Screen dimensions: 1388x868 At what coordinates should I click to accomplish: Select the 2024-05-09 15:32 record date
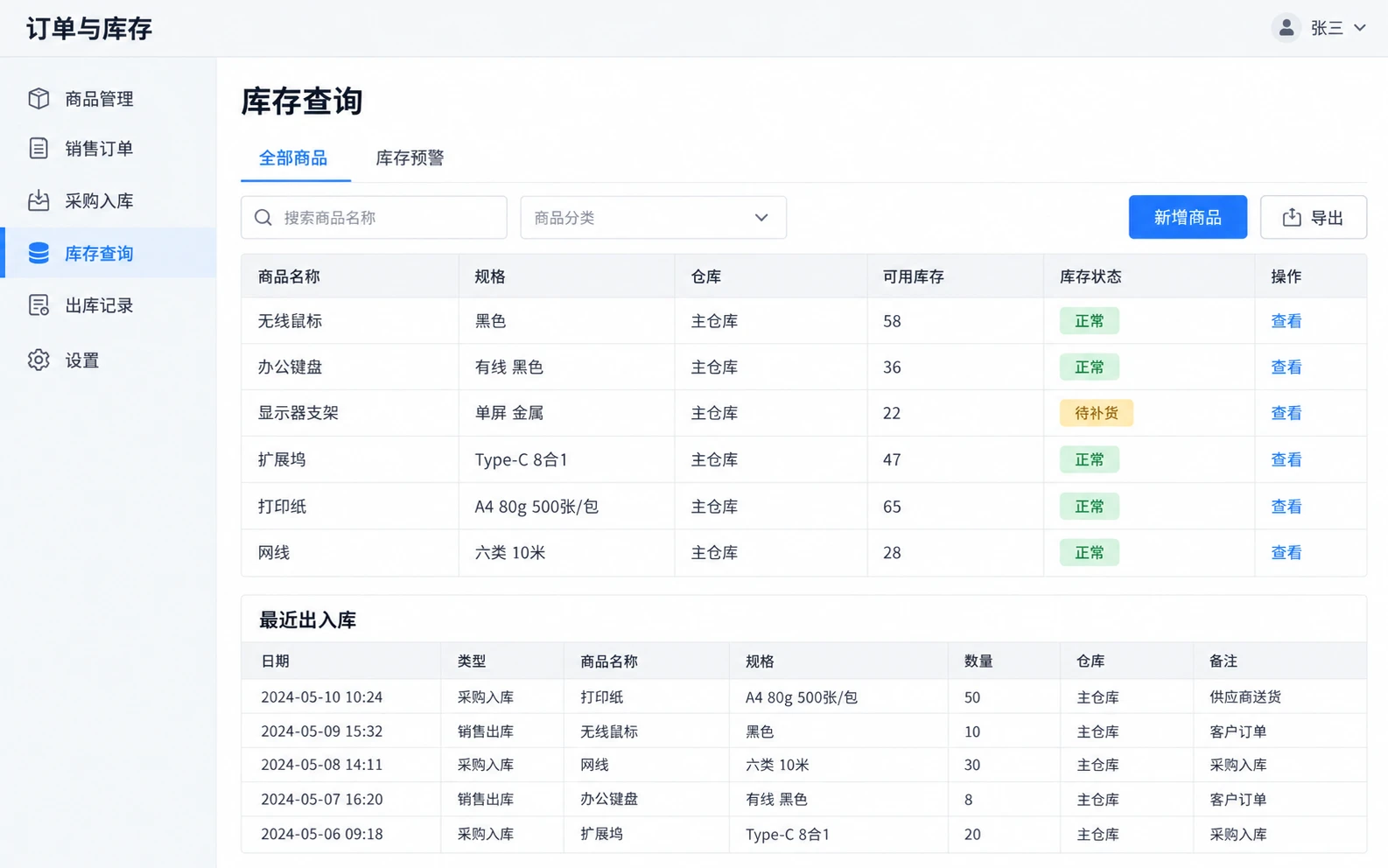click(x=321, y=731)
